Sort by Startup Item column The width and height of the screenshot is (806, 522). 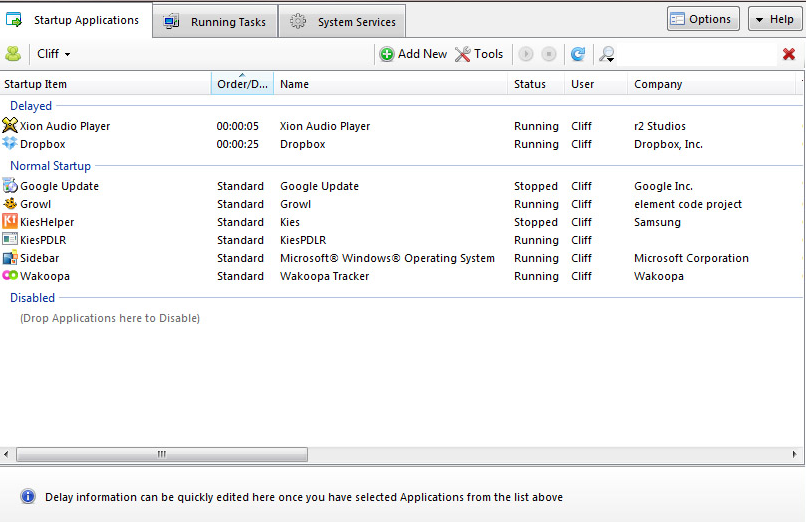pos(105,84)
